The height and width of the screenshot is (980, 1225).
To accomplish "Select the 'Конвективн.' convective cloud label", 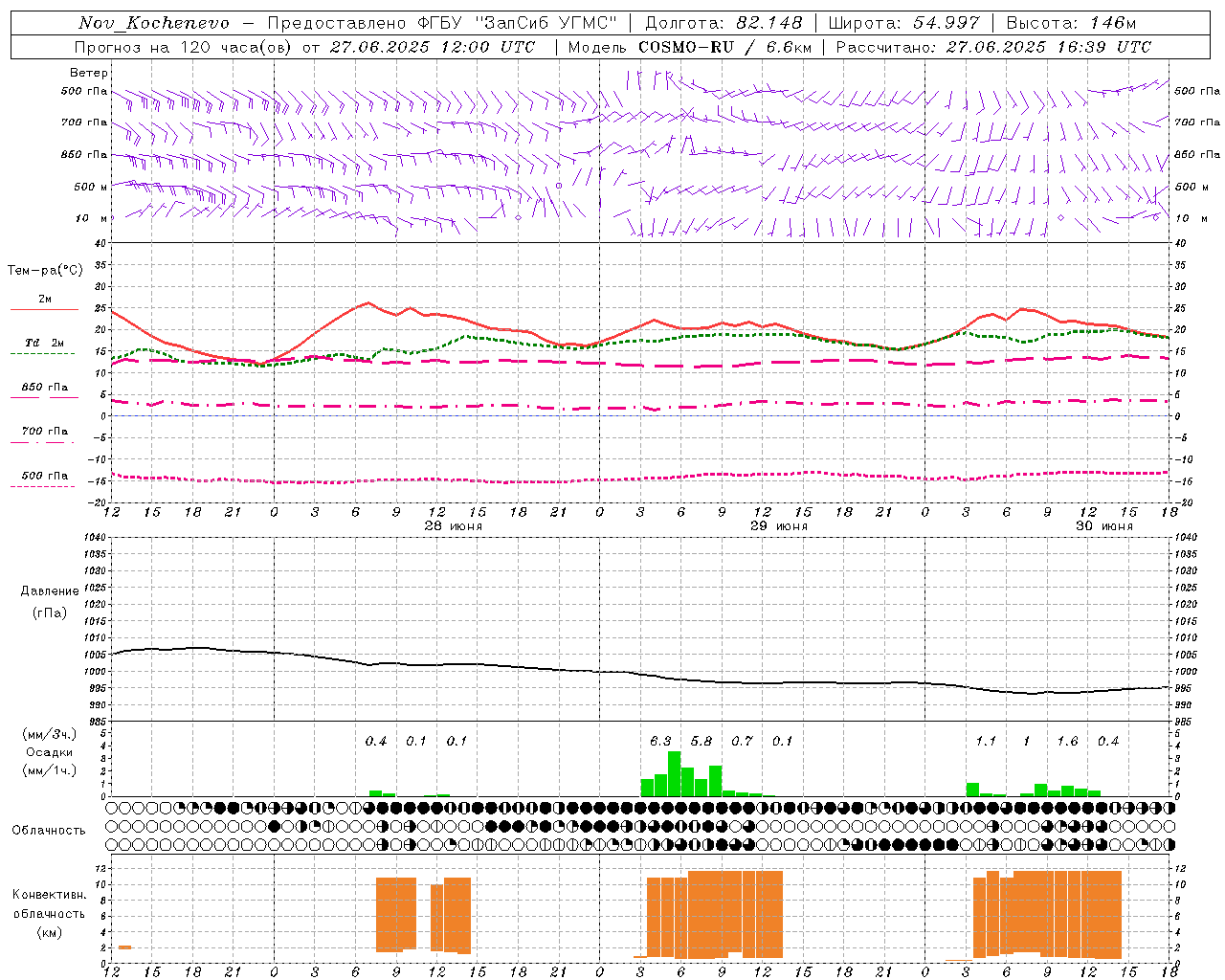I will pyautogui.click(x=50, y=895).
